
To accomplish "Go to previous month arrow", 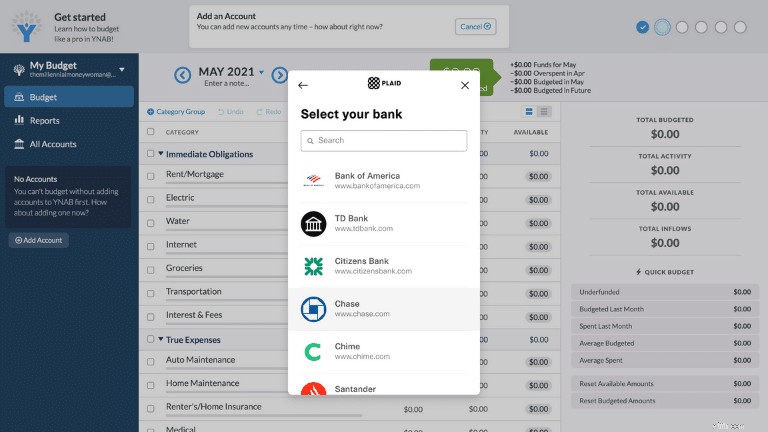I will coord(183,75).
